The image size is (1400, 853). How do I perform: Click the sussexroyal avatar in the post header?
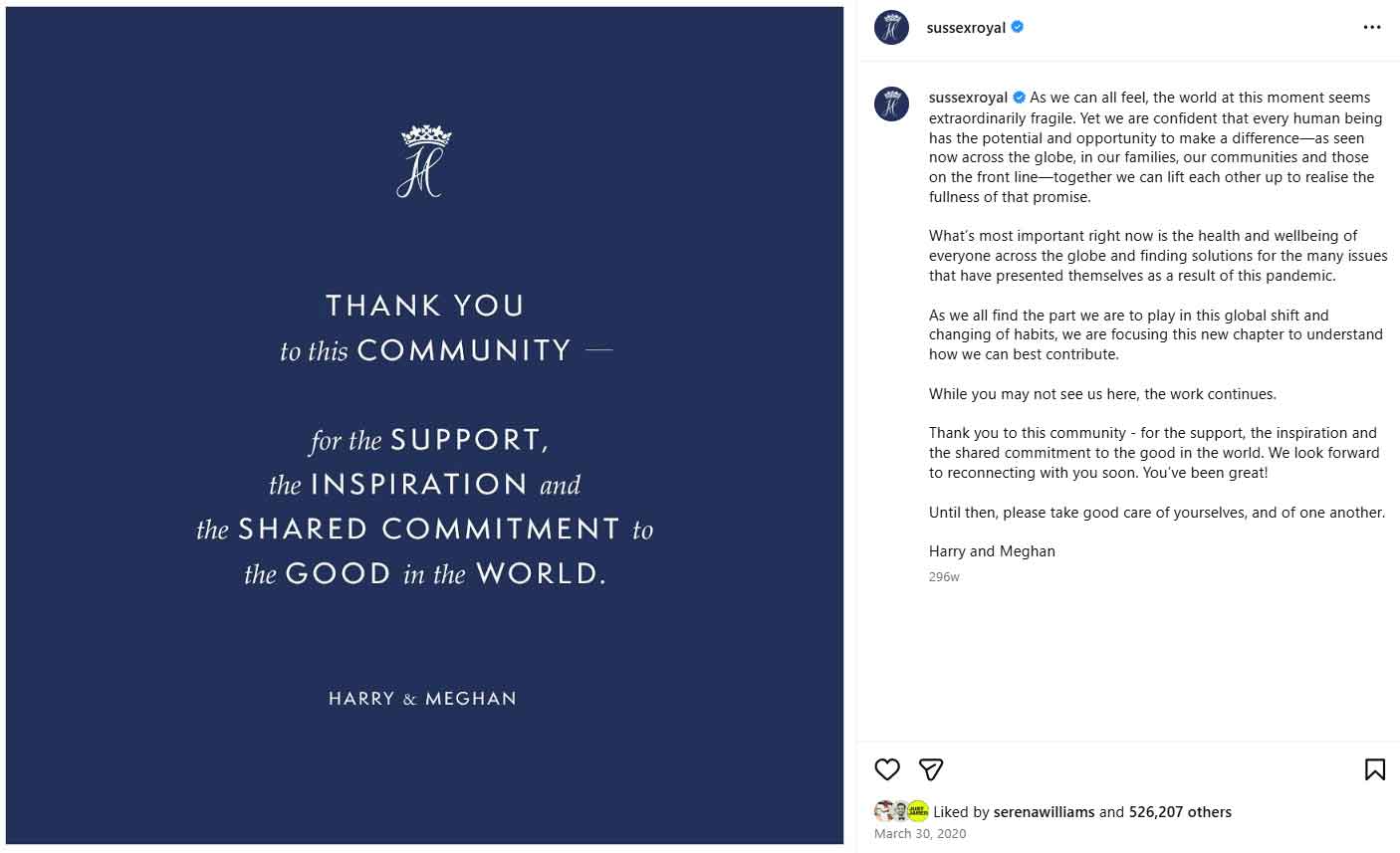click(x=891, y=28)
